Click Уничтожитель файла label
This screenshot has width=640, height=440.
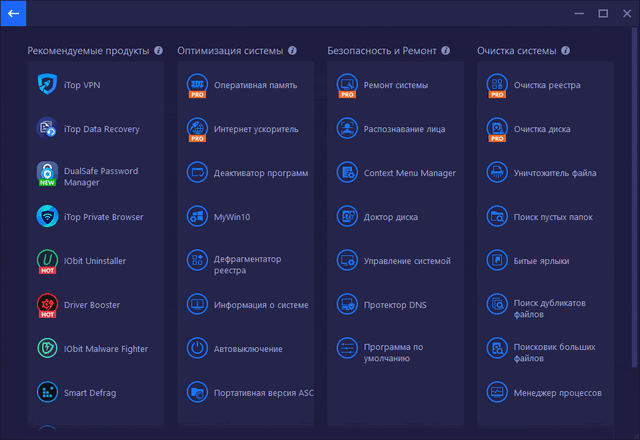click(x=555, y=173)
